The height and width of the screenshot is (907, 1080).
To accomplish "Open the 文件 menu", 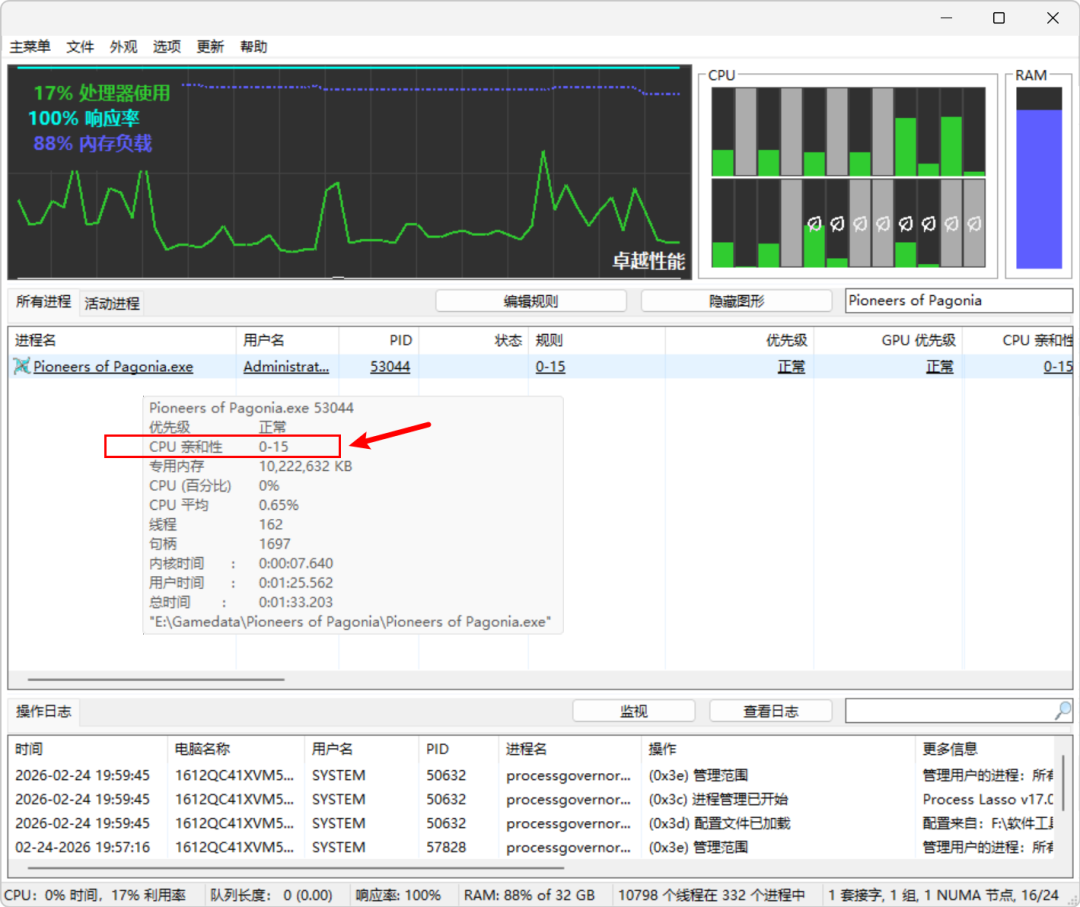I will pyautogui.click(x=80, y=47).
